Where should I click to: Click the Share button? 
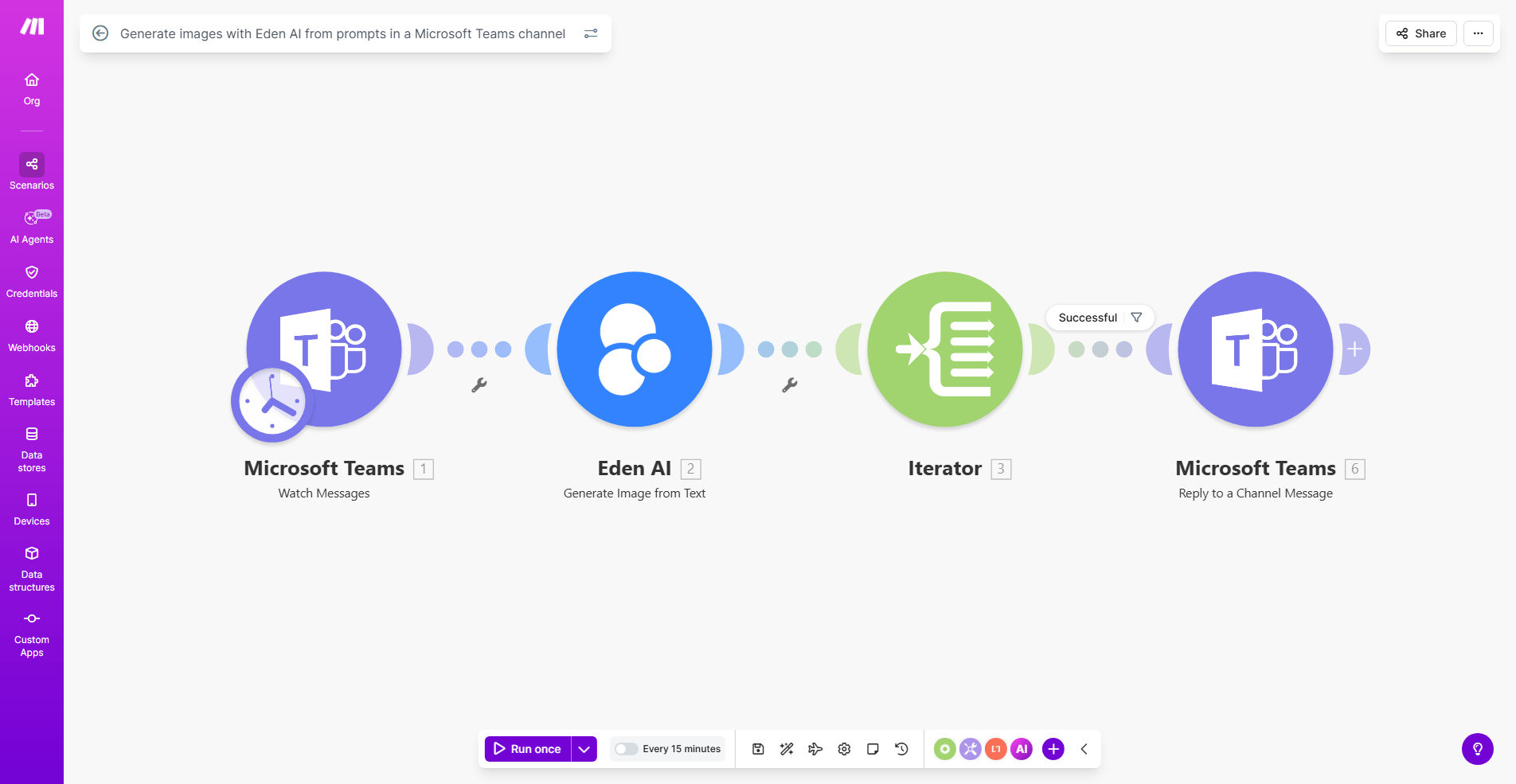click(1421, 33)
